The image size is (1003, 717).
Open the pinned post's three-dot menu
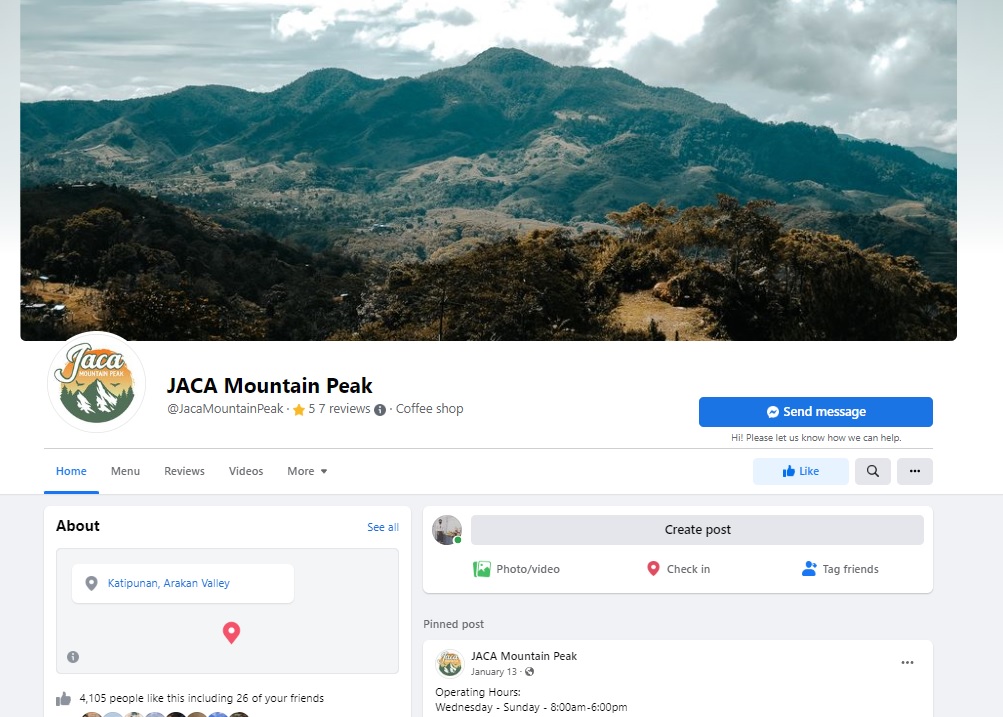pos(907,663)
